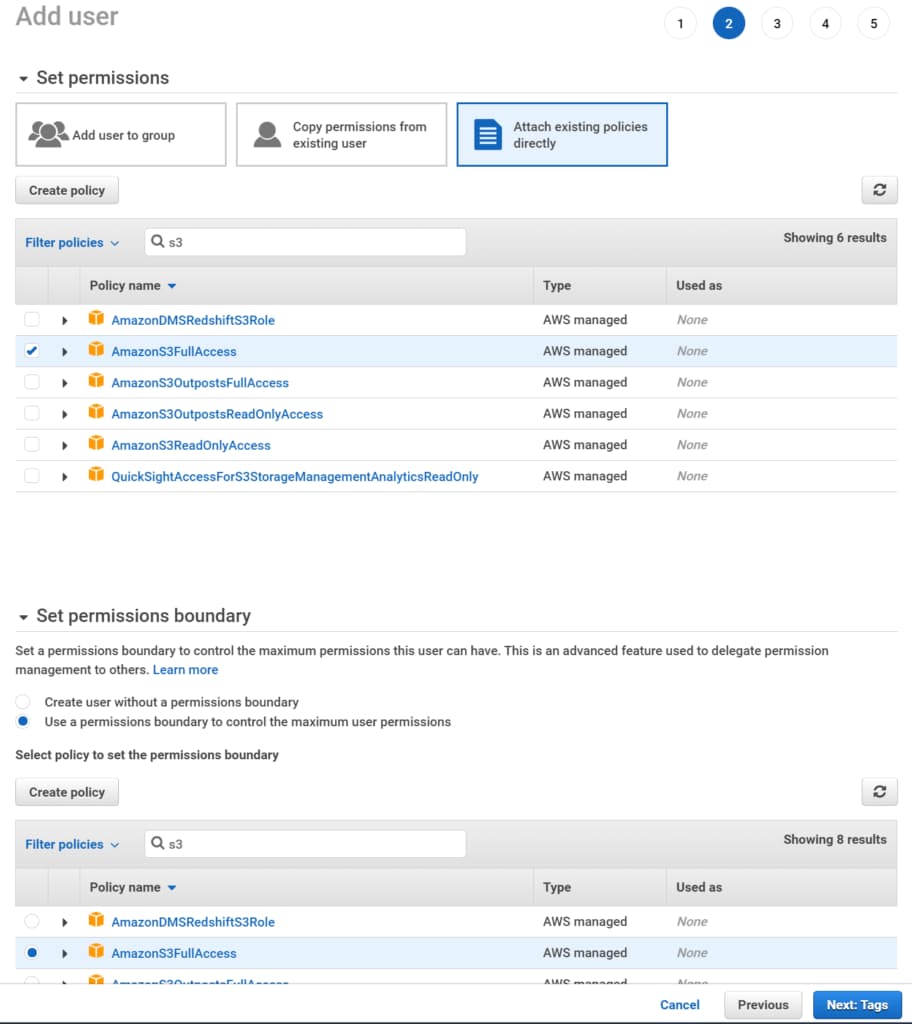Click the boundary list AmazonDMSRedshiftS3Role policy icon

[x=96, y=920]
